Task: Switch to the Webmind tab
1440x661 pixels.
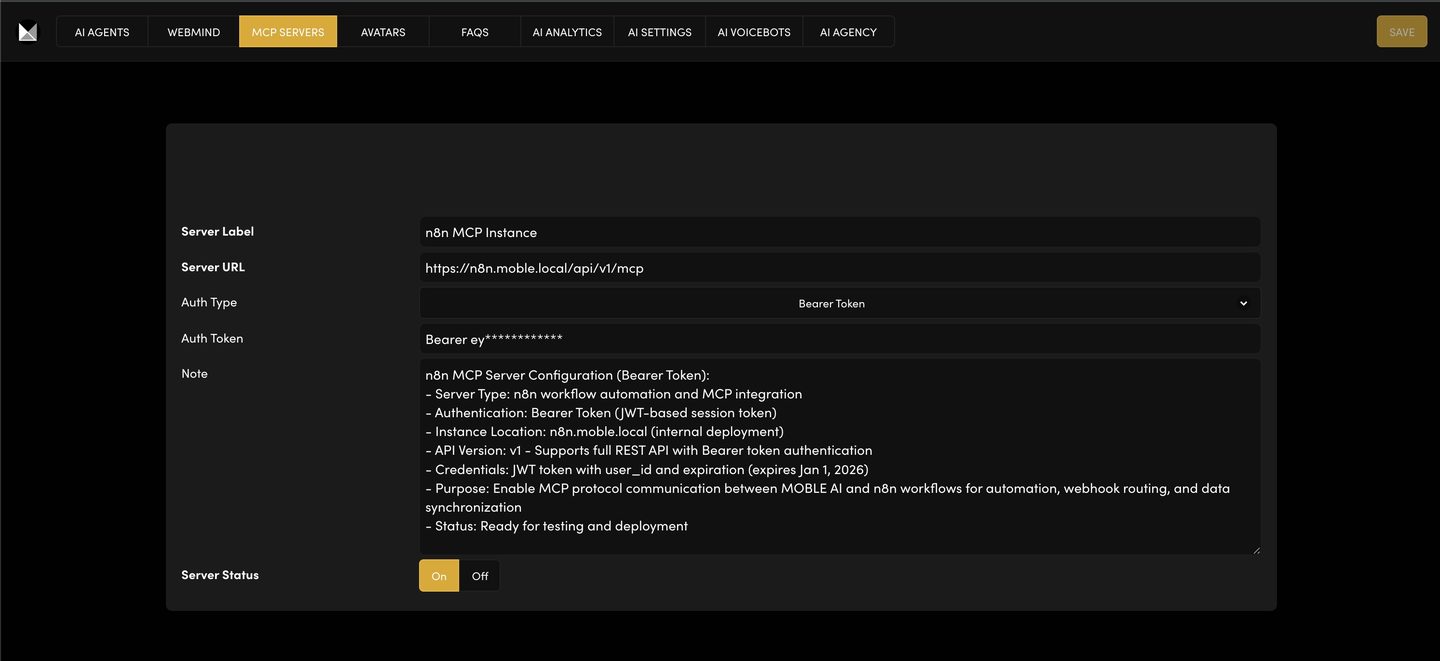Action: click(x=193, y=32)
